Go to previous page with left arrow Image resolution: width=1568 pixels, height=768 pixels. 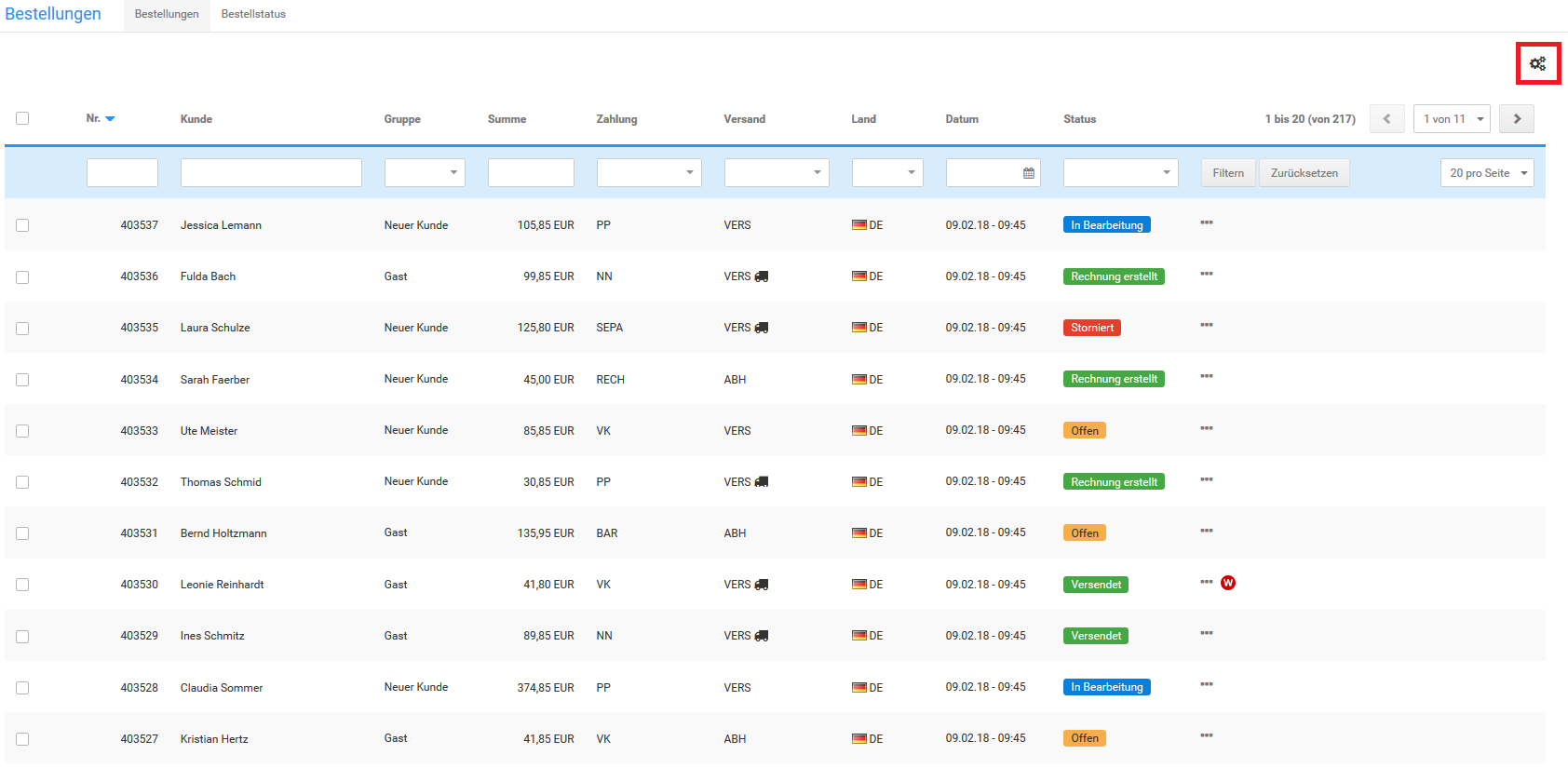coord(1386,119)
